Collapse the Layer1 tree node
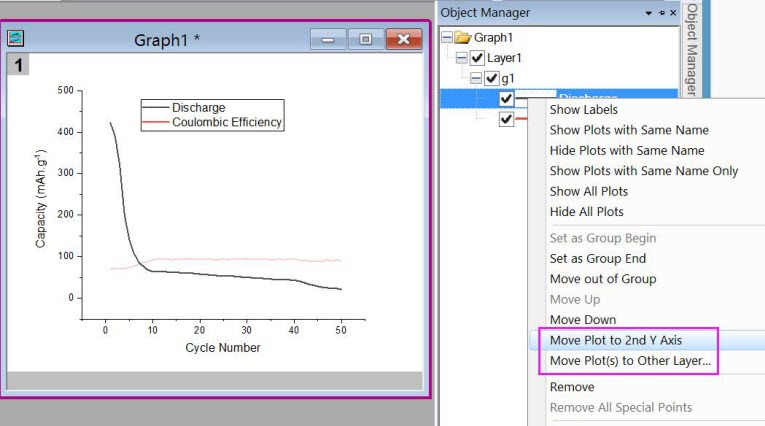The image size is (765, 426). (460, 58)
